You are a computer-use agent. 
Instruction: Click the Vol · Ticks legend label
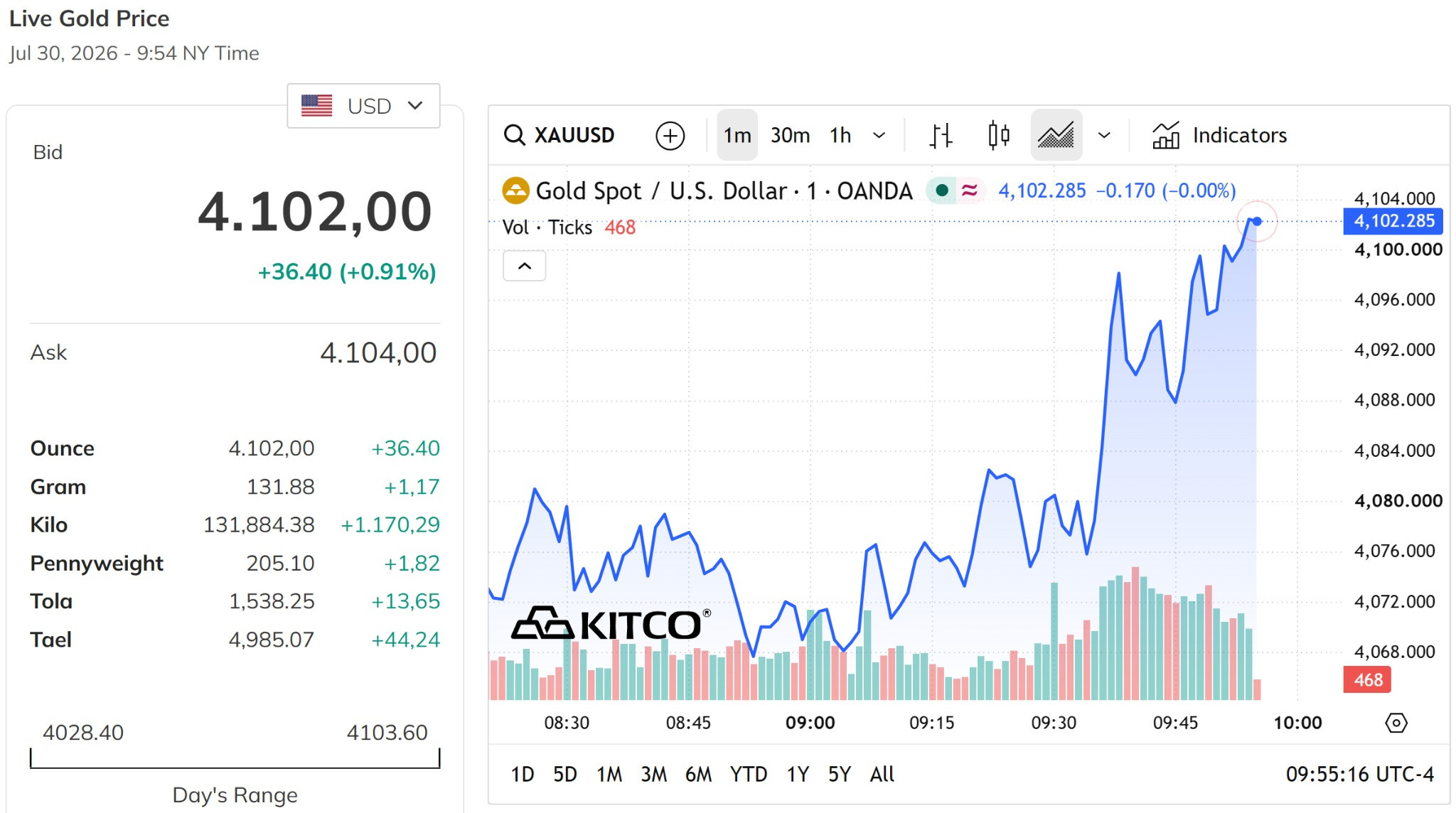[547, 227]
